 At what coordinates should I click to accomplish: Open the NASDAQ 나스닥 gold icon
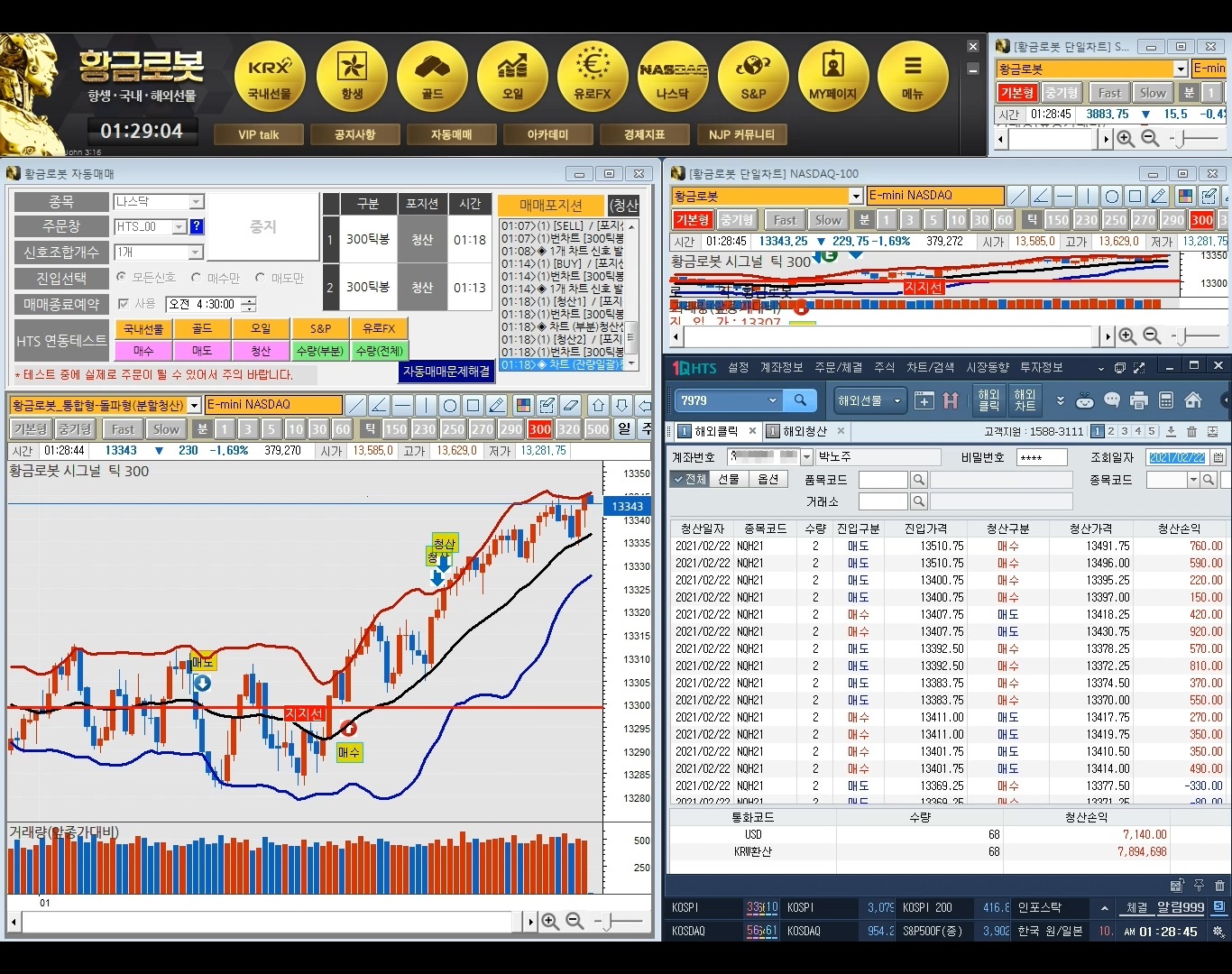(673, 78)
